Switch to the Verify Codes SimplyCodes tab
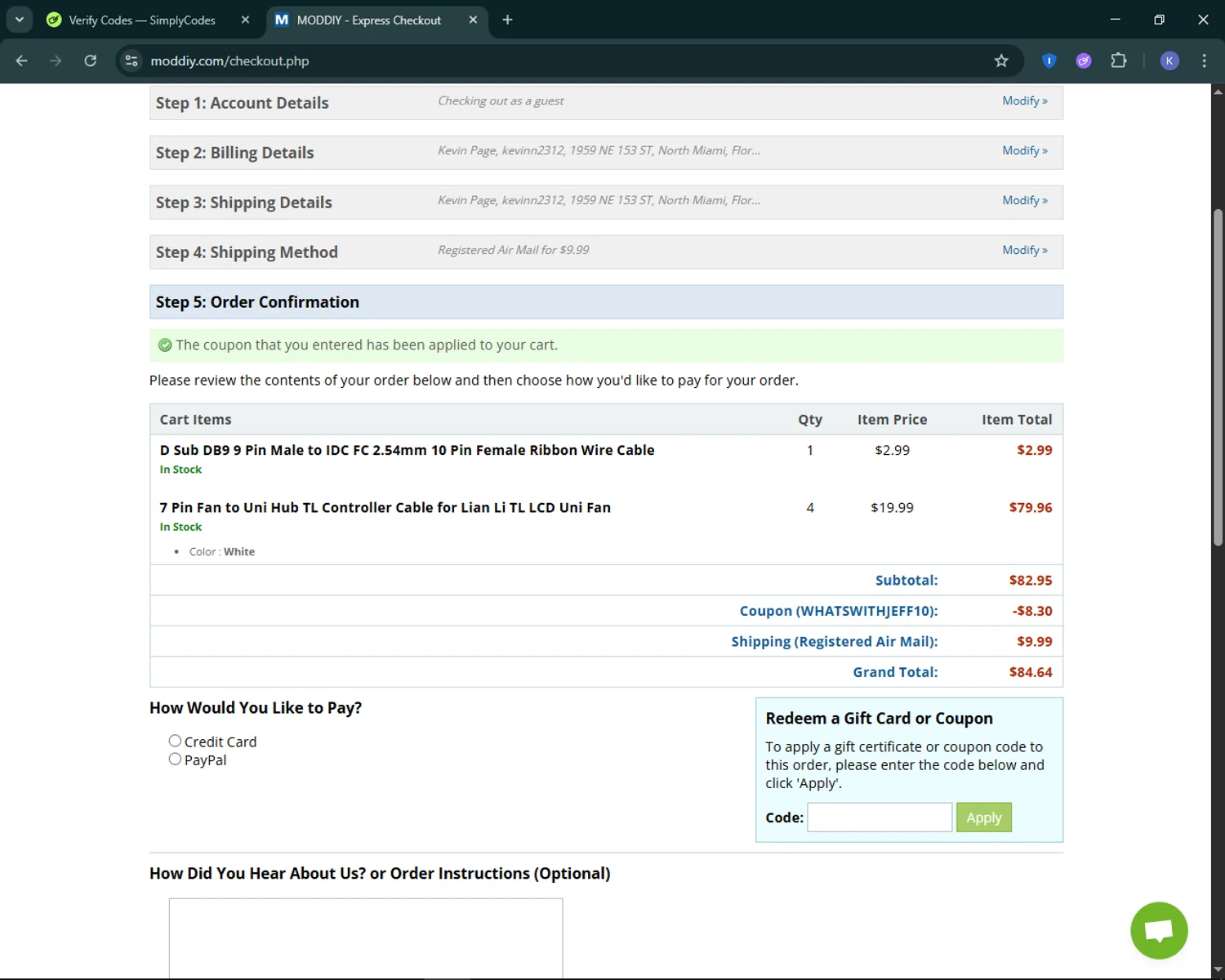The width and height of the screenshot is (1225, 980). (142, 20)
